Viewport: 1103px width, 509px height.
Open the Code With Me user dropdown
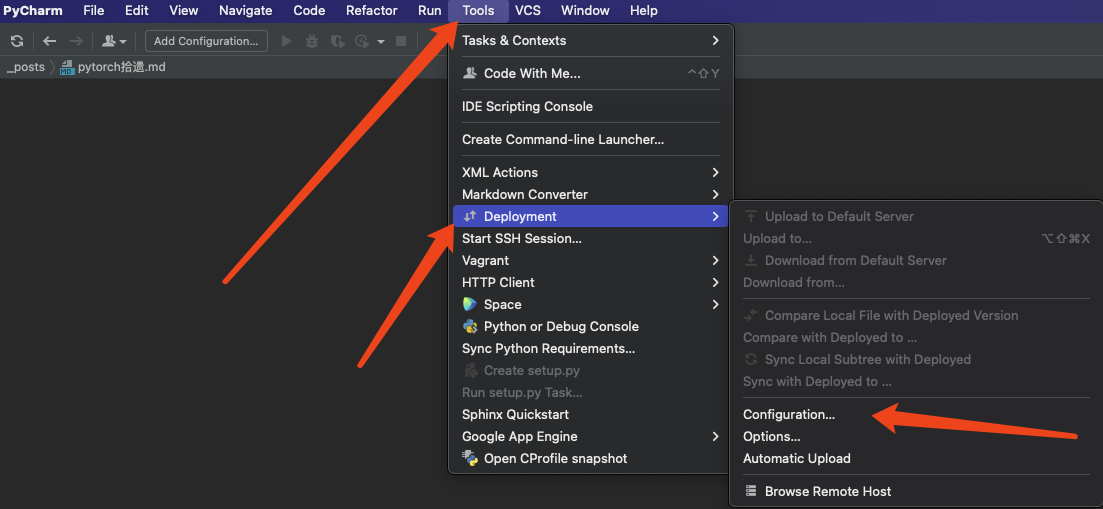pyautogui.click(x=114, y=41)
